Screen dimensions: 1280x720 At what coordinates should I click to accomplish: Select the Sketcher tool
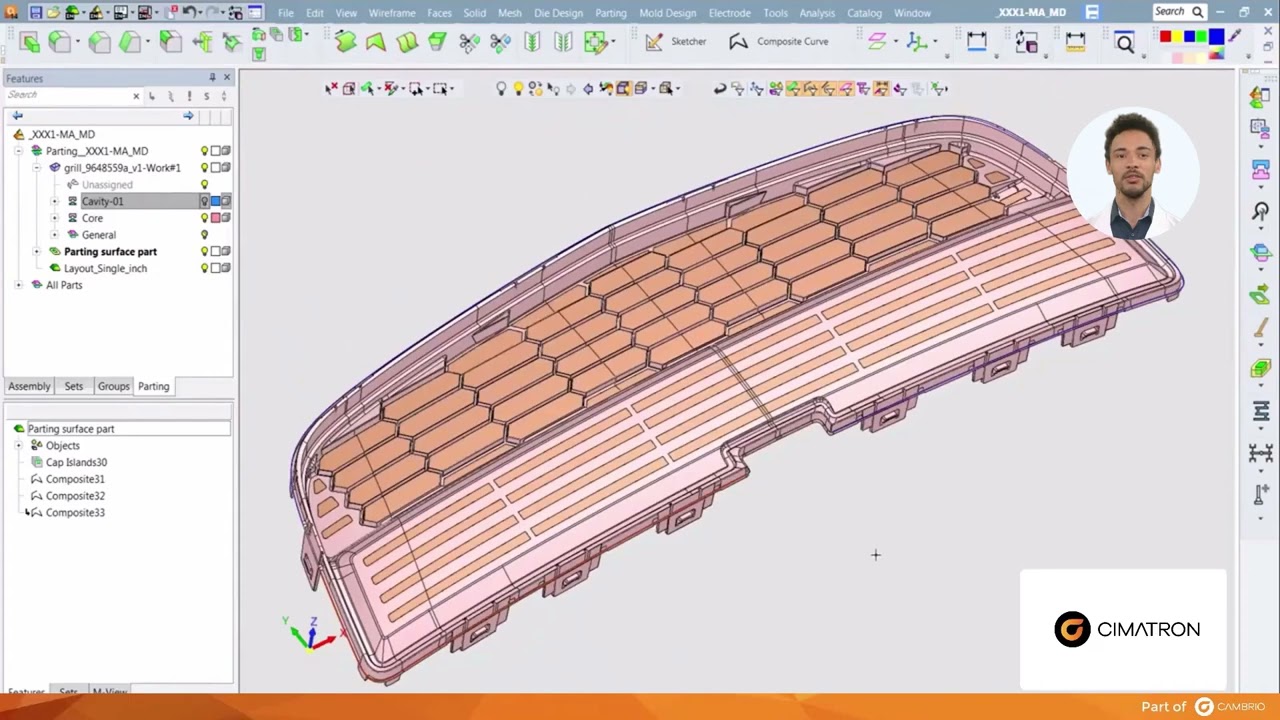[x=676, y=41]
